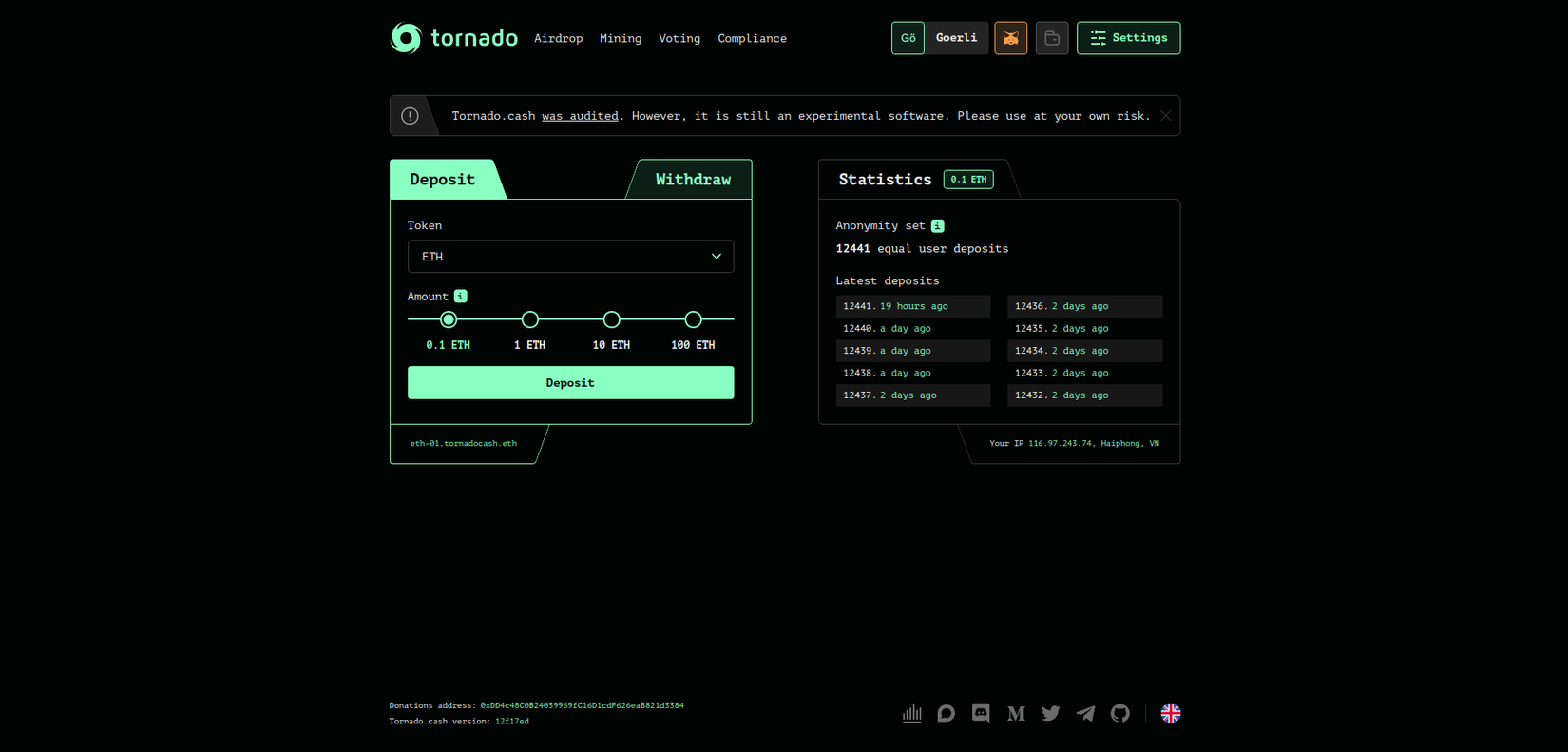
Task: Click the Gö network badge
Action: coord(908,38)
